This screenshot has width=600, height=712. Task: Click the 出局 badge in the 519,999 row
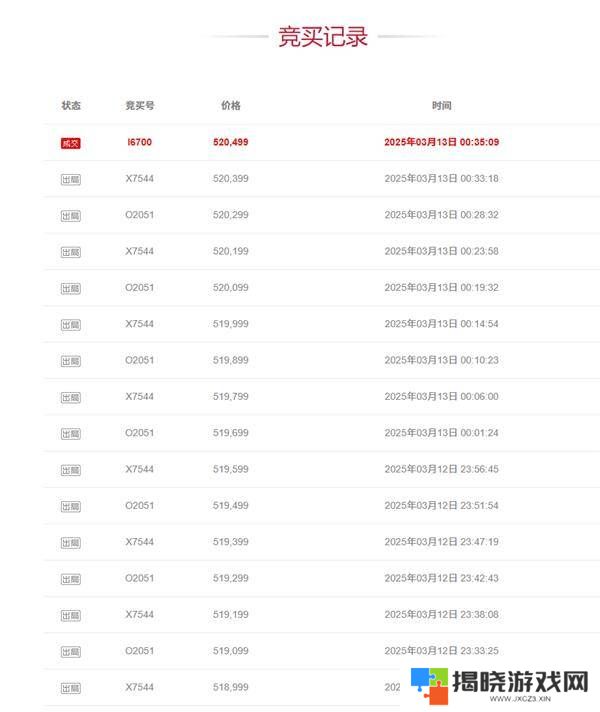tap(70, 325)
